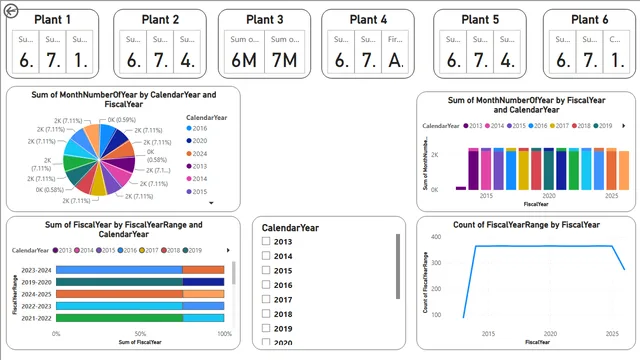Click the 2021-2022 bar row
The height and width of the screenshot is (360, 640).
(140, 318)
